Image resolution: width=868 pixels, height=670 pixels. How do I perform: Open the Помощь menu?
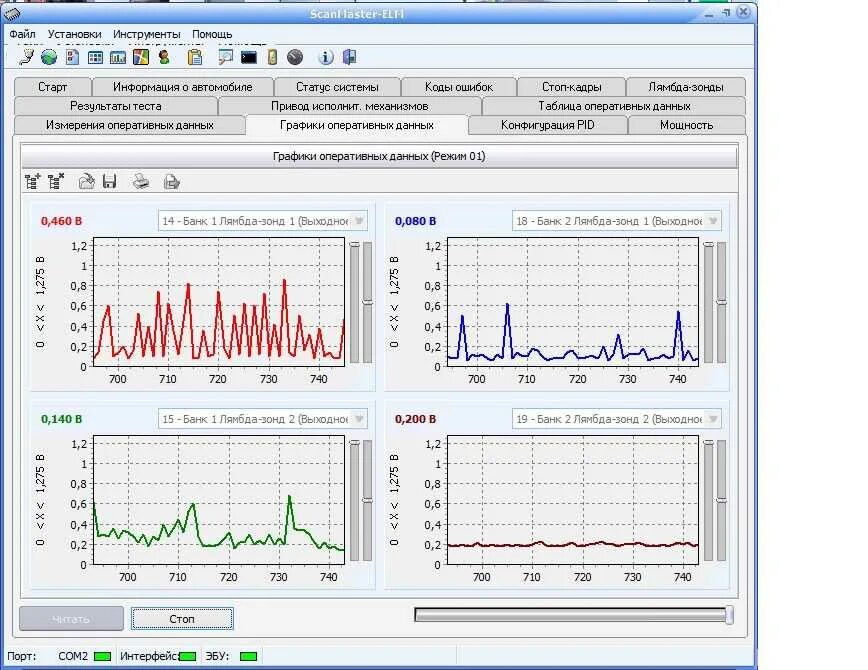212,34
